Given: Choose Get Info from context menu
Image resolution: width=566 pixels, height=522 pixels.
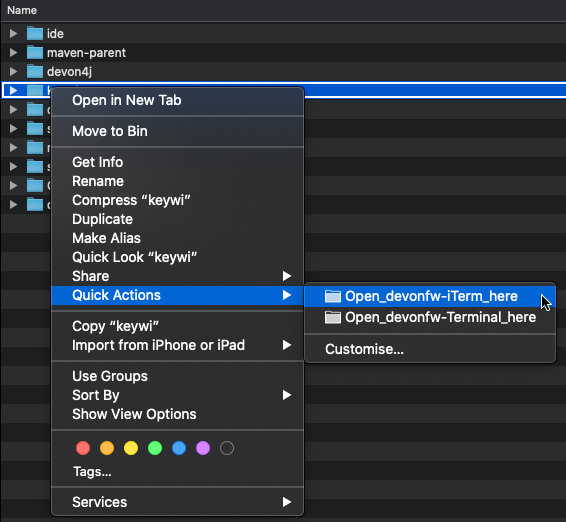Looking at the screenshot, I should 177,162.
